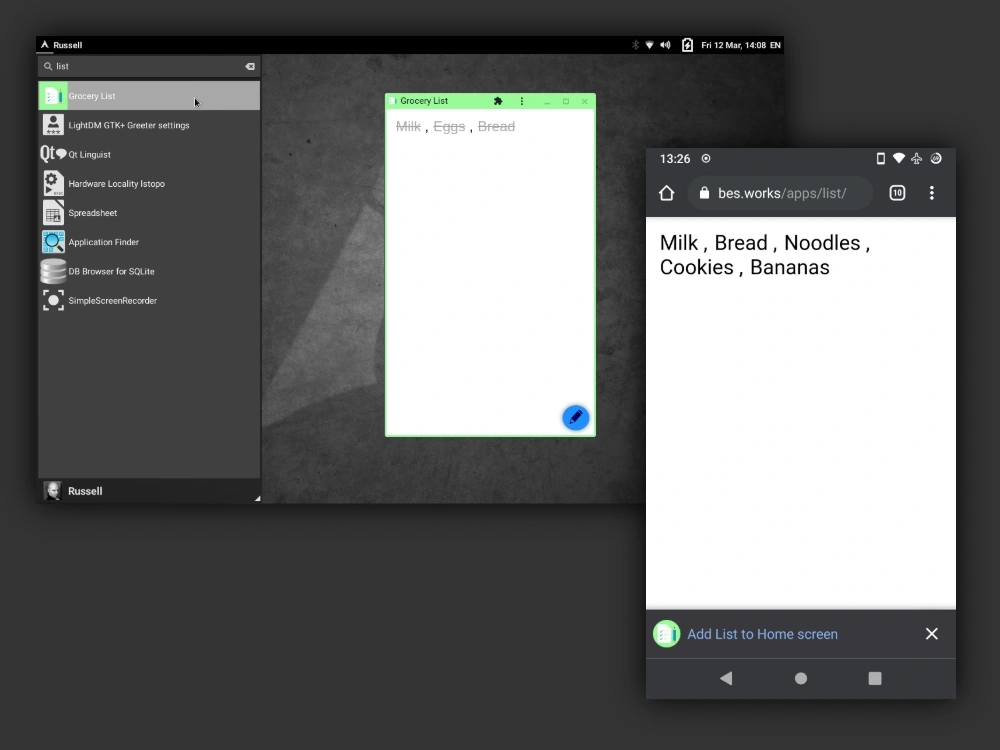Click the date and time Fri 12 Mar, 14:08

[x=733, y=45]
